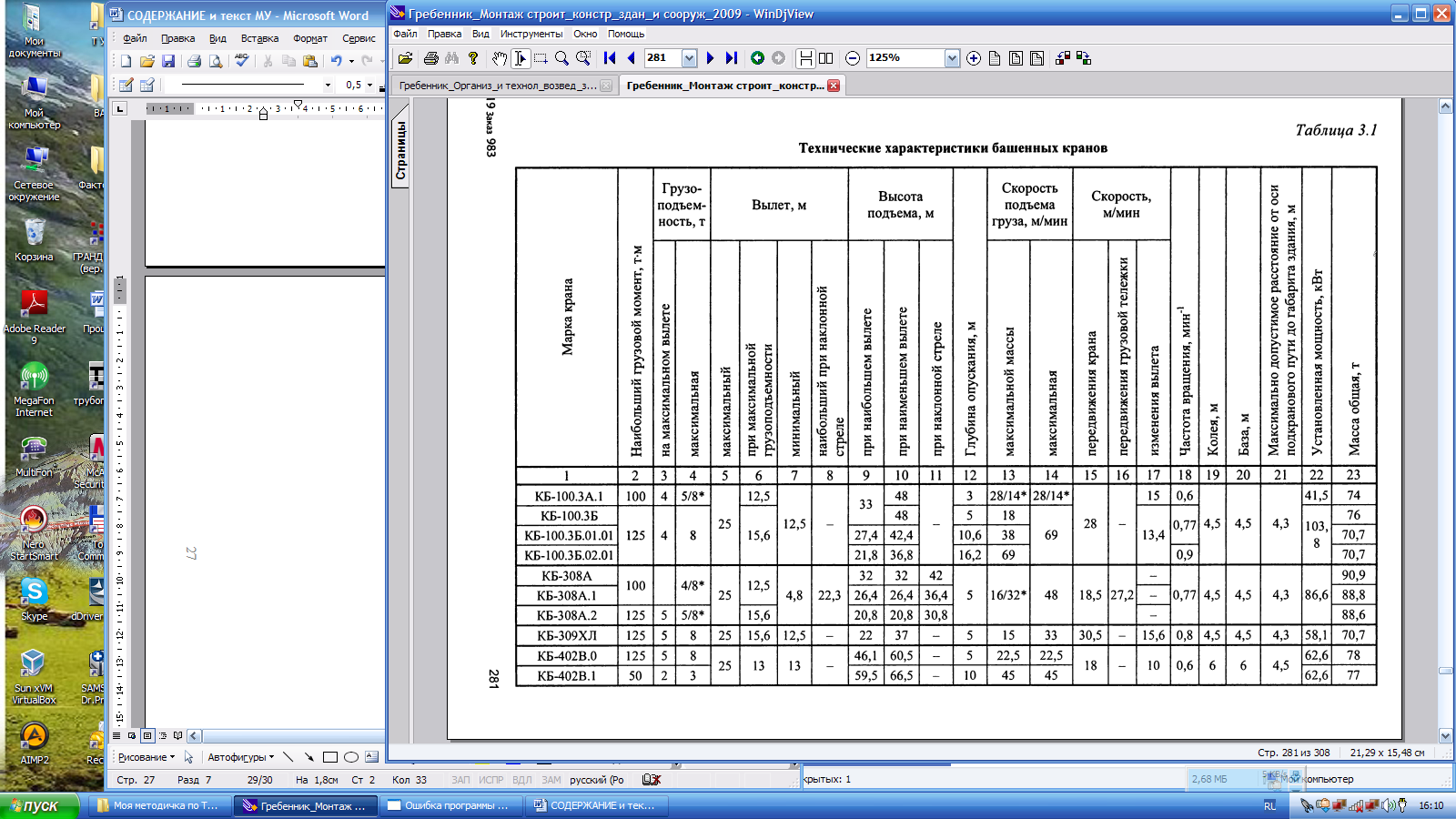Select the Arrow drawing tool

pyautogui.click(x=309, y=757)
